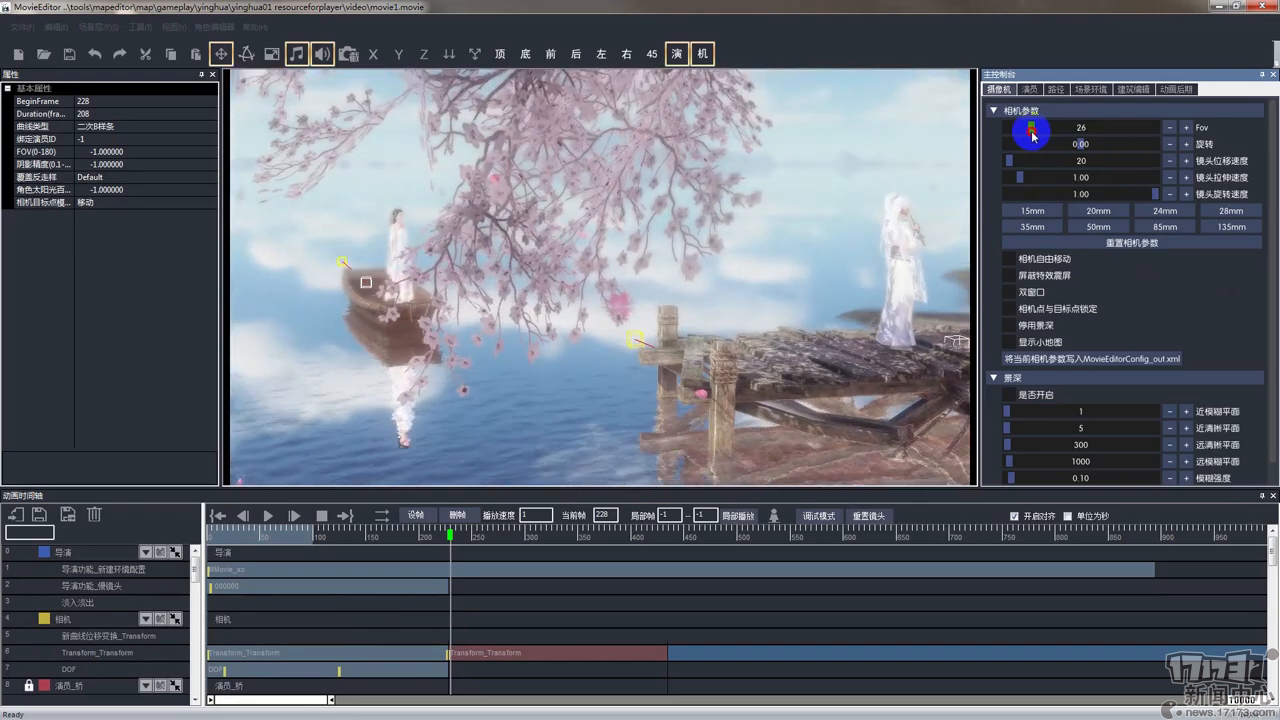Lock to the Z axis
Viewport: 1280px width, 720px height.
click(x=424, y=54)
